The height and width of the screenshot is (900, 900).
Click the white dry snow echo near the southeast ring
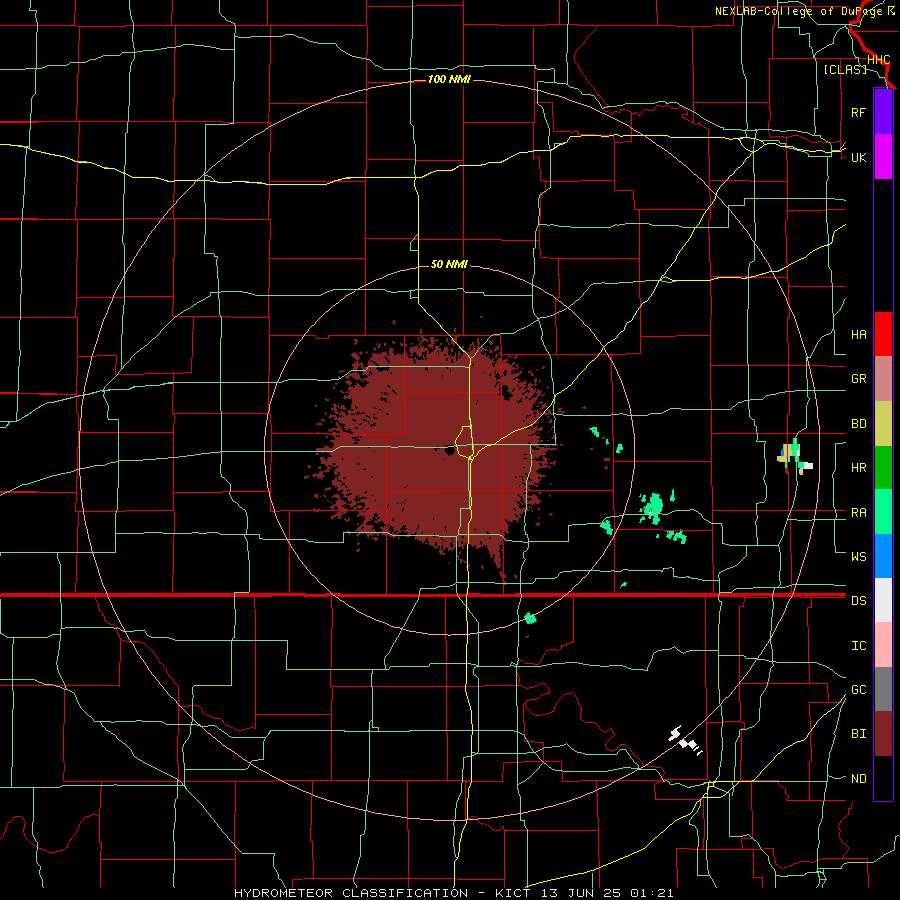[x=685, y=740]
